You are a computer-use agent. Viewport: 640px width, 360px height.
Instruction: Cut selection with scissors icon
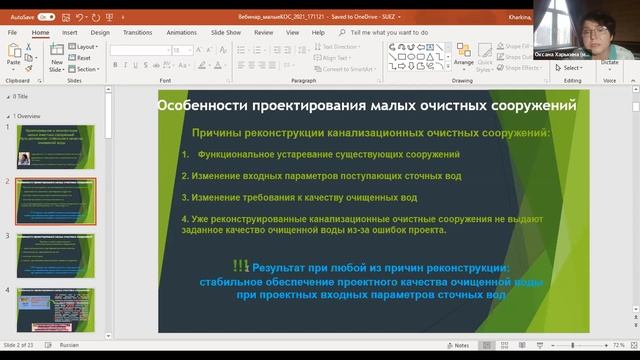(x=29, y=47)
